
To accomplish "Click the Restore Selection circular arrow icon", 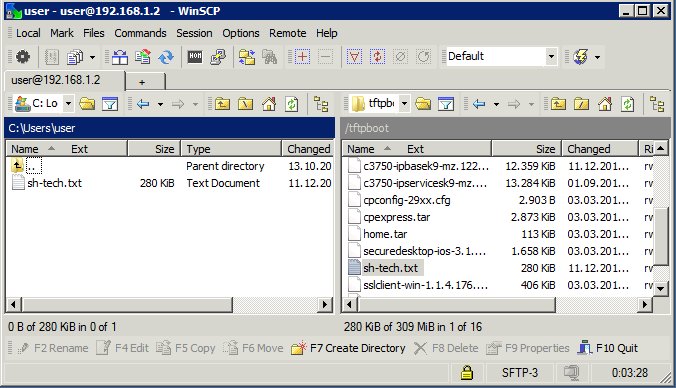I will coord(424,57).
